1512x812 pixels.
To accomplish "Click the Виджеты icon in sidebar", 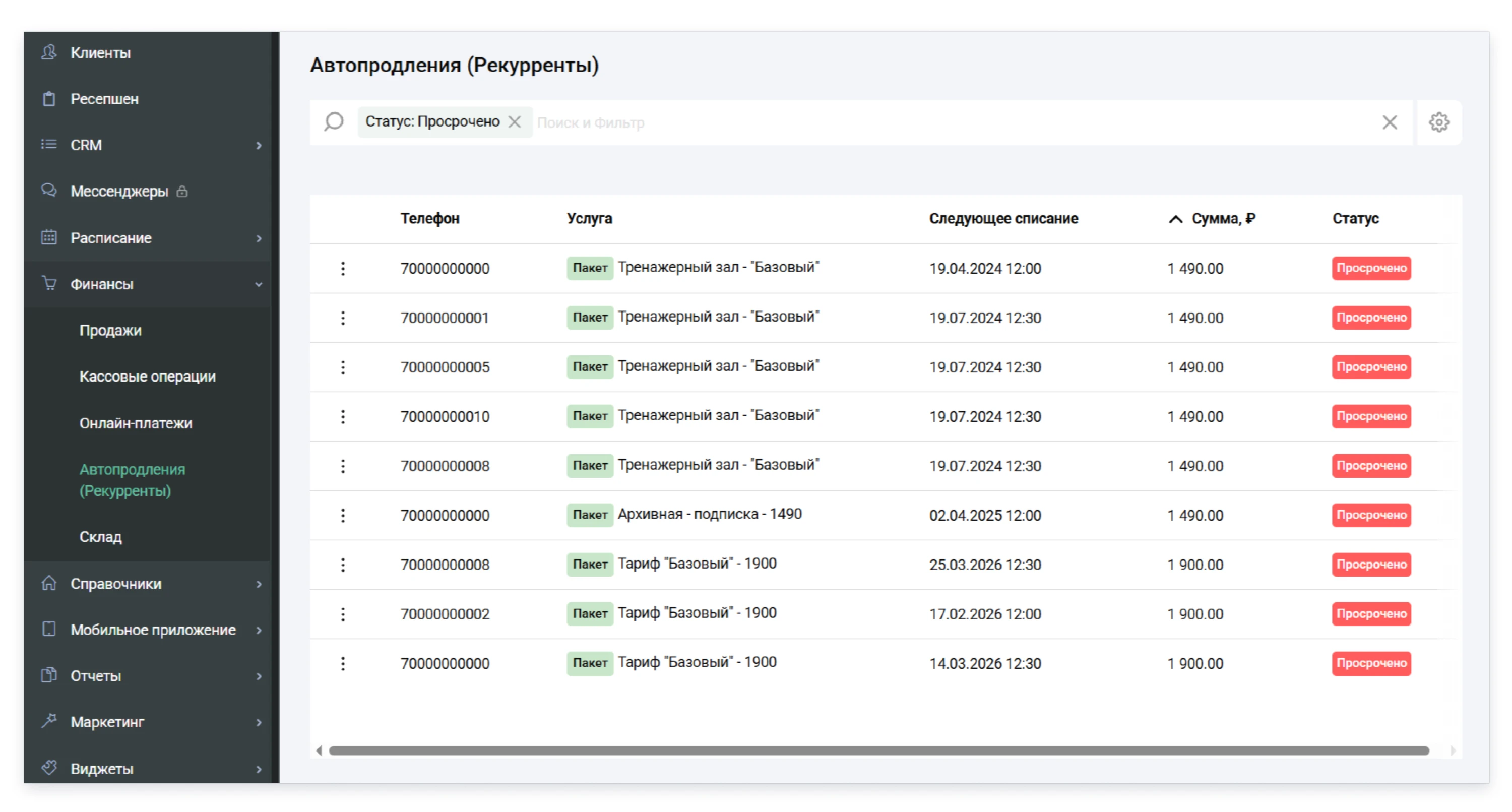I will coord(49,768).
